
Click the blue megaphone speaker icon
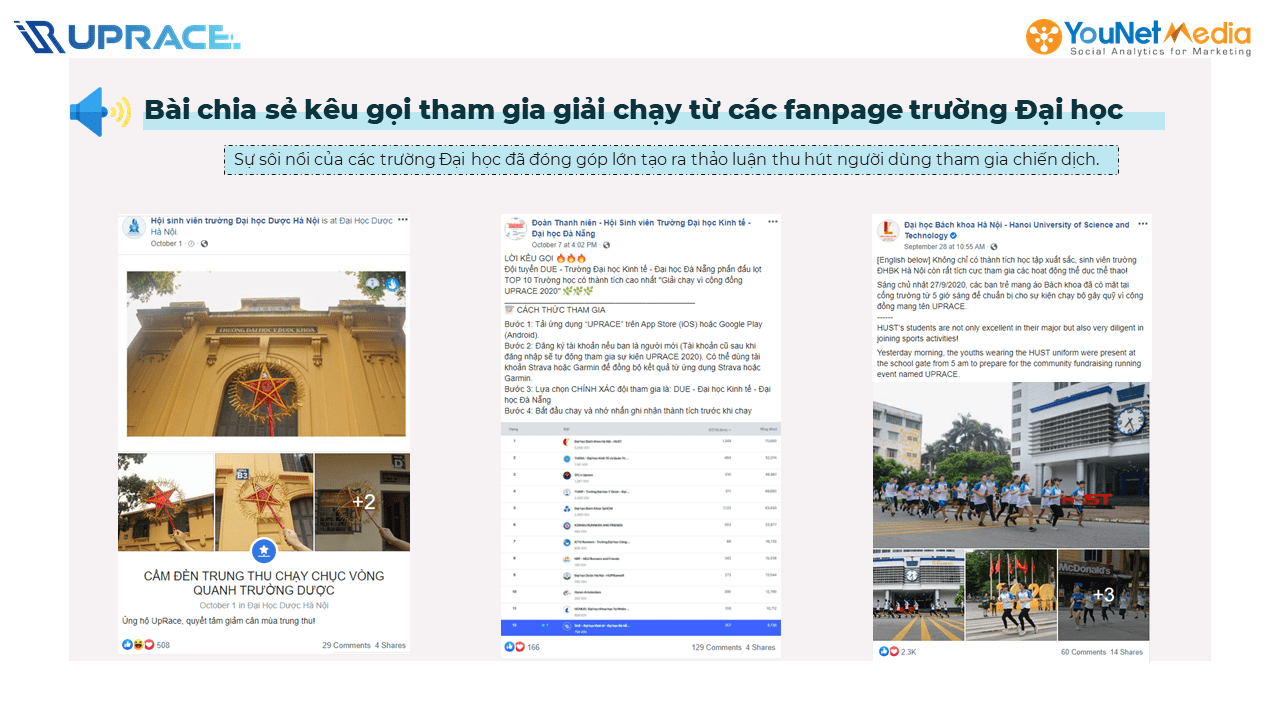tap(100, 112)
